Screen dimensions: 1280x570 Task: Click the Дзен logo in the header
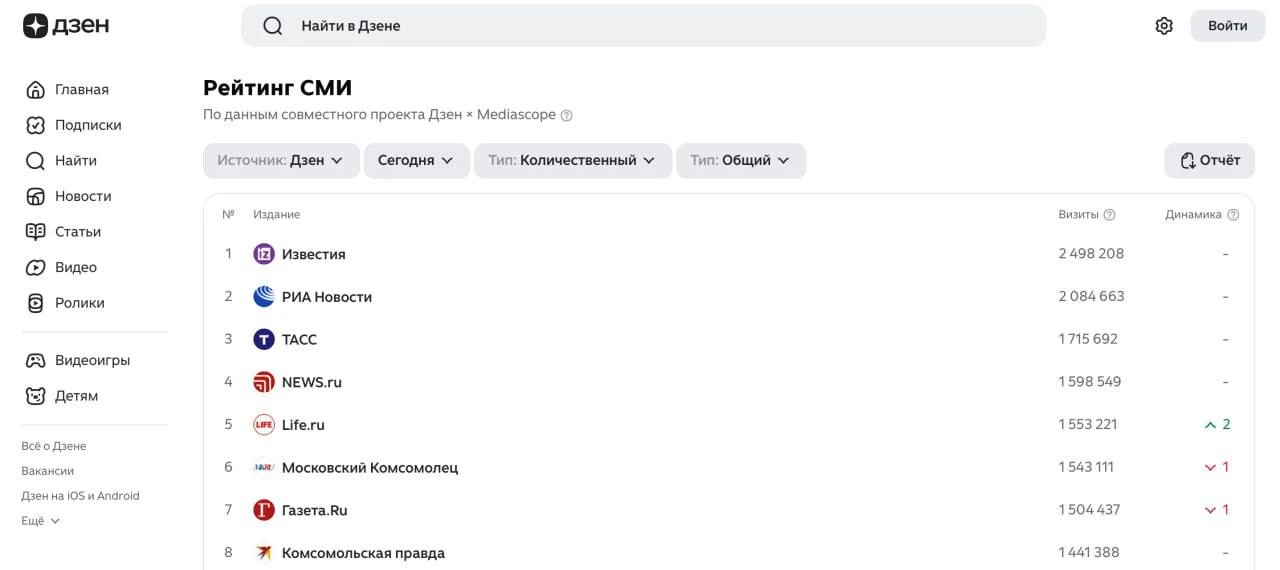click(x=66, y=26)
